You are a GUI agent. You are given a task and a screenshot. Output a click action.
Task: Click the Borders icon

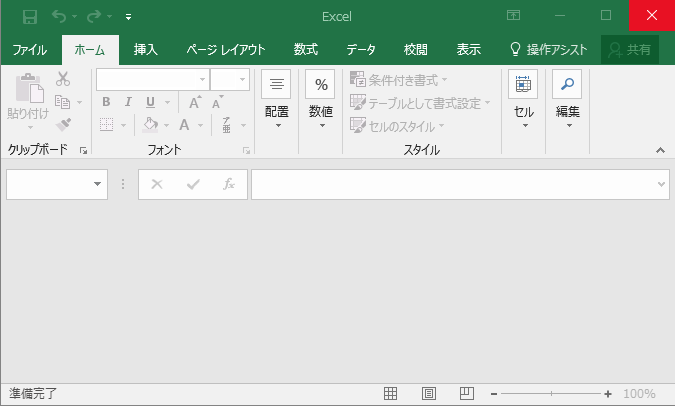coord(106,125)
